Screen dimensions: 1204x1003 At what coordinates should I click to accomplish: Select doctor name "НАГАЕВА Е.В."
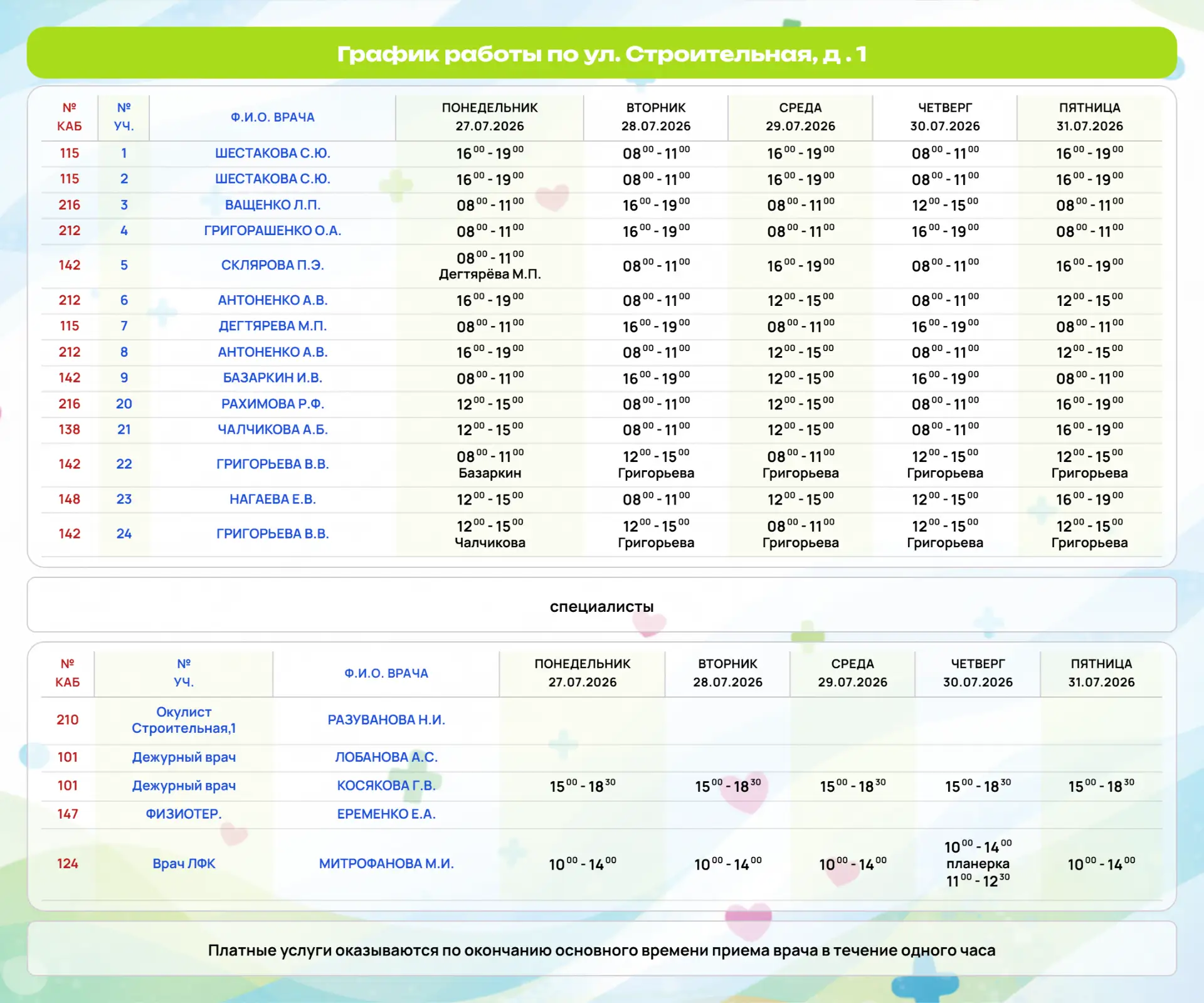(x=273, y=499)
